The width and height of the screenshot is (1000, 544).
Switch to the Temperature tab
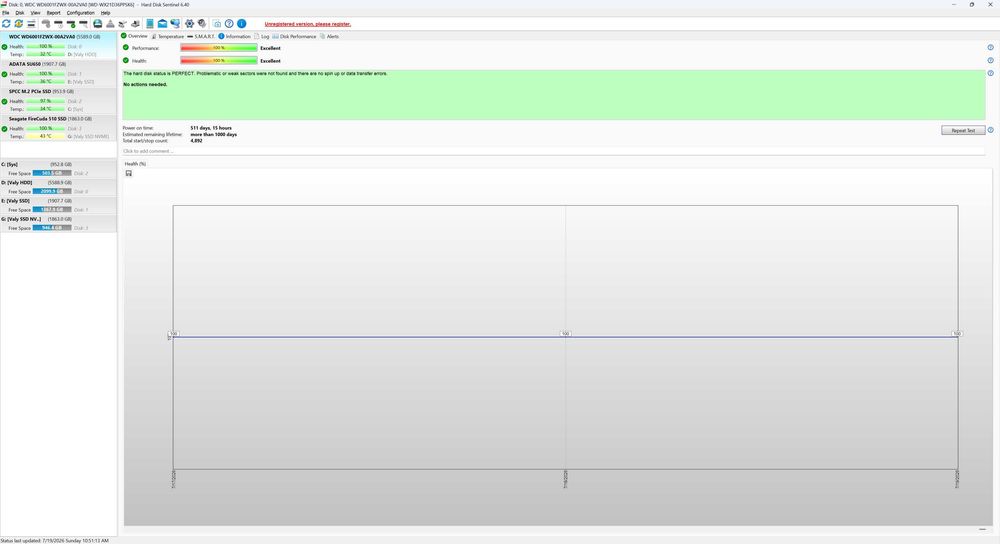168,36
